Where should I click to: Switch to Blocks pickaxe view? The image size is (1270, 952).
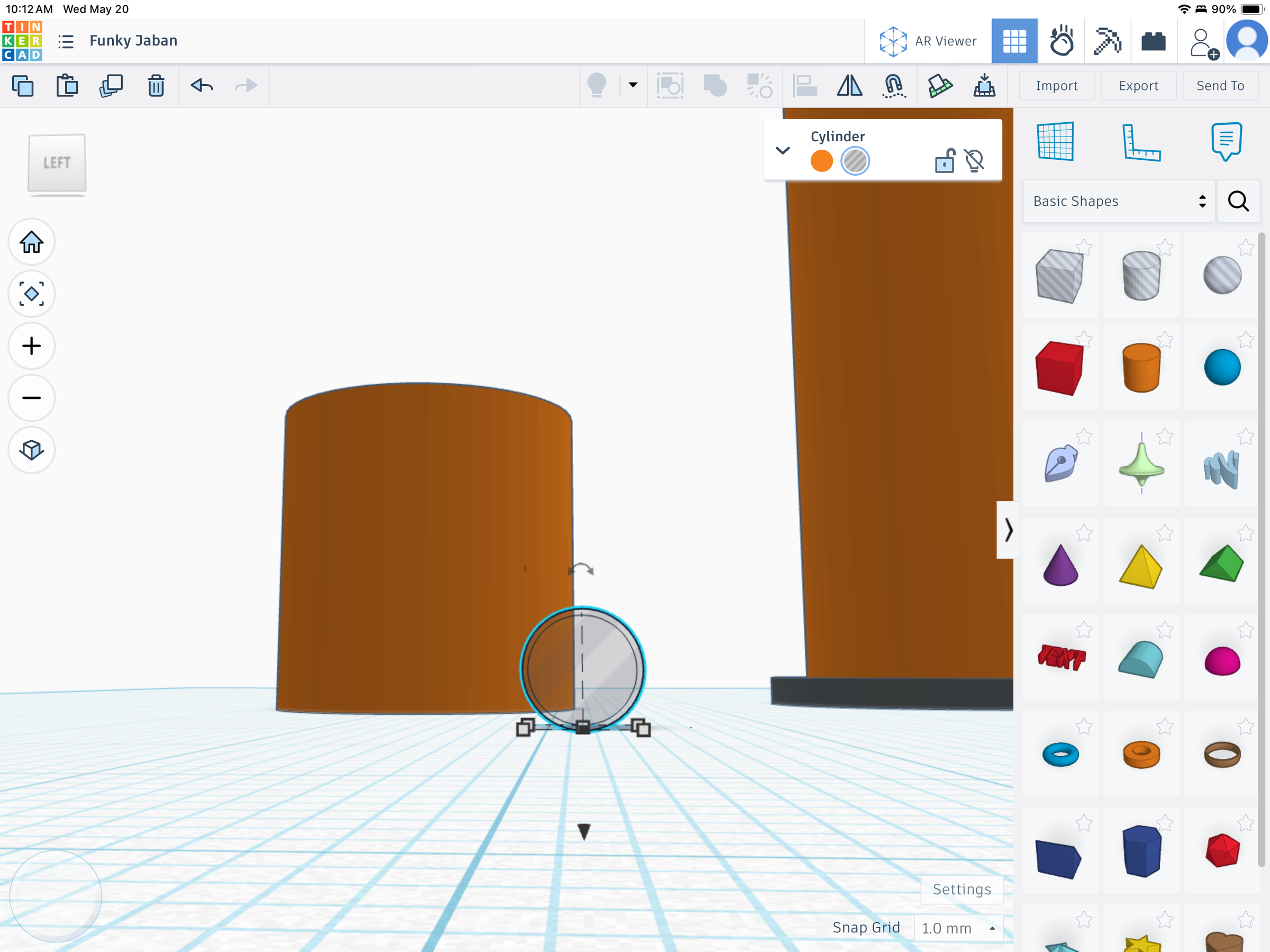(1108, 41)
